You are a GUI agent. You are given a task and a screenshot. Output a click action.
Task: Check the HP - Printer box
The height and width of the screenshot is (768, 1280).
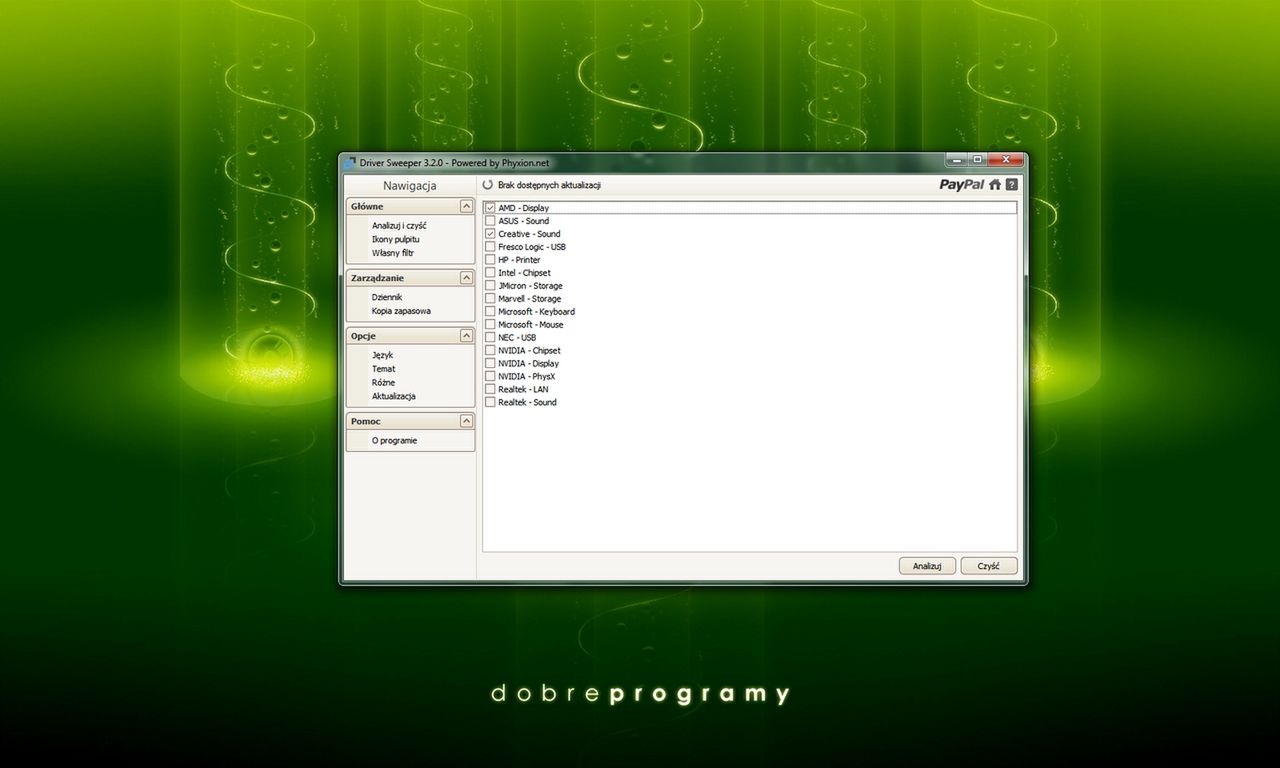pyautogui.click(x=490, y=260)
